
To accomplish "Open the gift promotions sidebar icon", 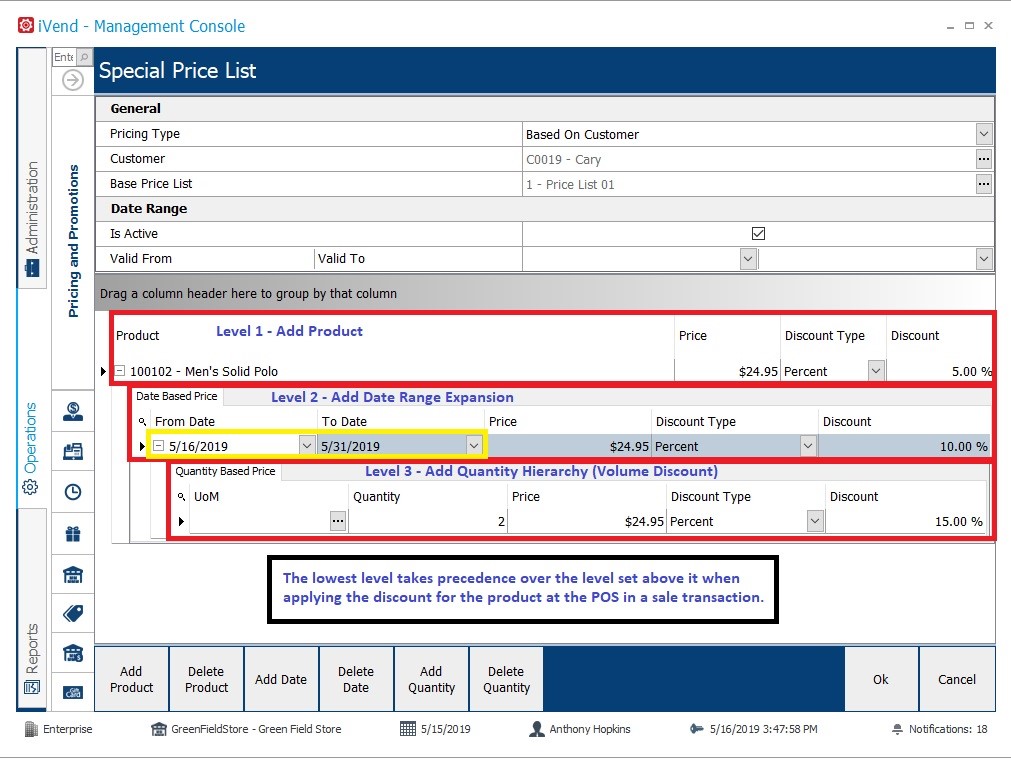I will tap(73, 534).
